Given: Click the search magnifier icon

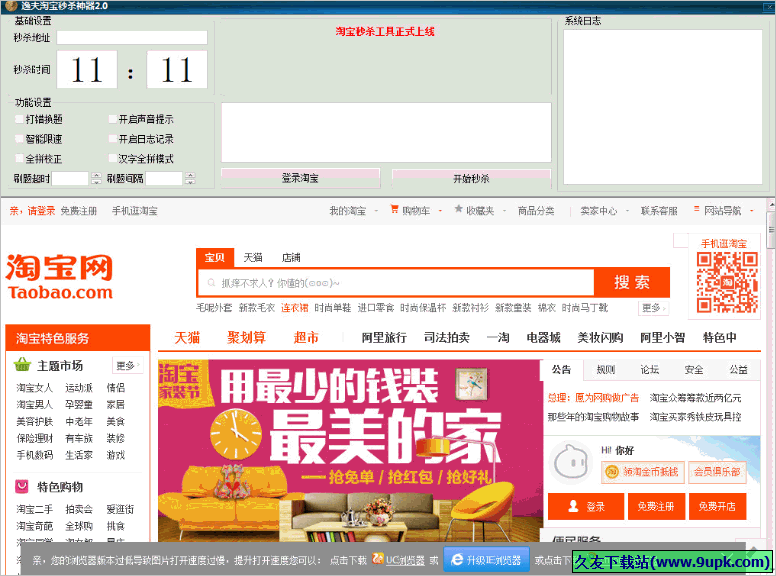Looking at the screenshot, I should click(x=211, y=283).
